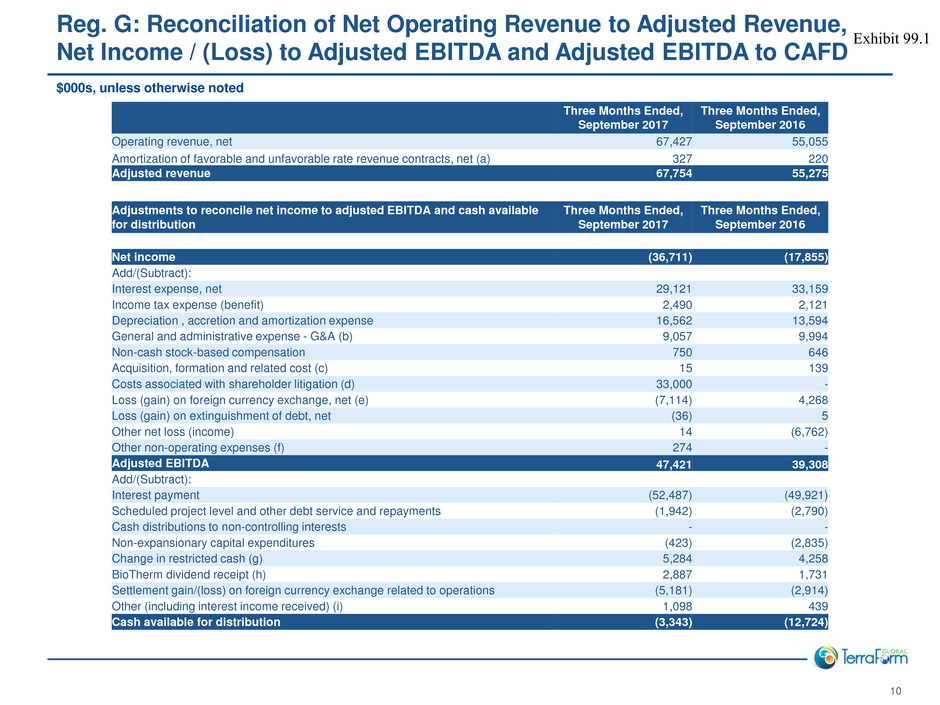Click the 'Operating revenue, net' row label
Viewport: 940px width, 705px height.
point(172,142)
